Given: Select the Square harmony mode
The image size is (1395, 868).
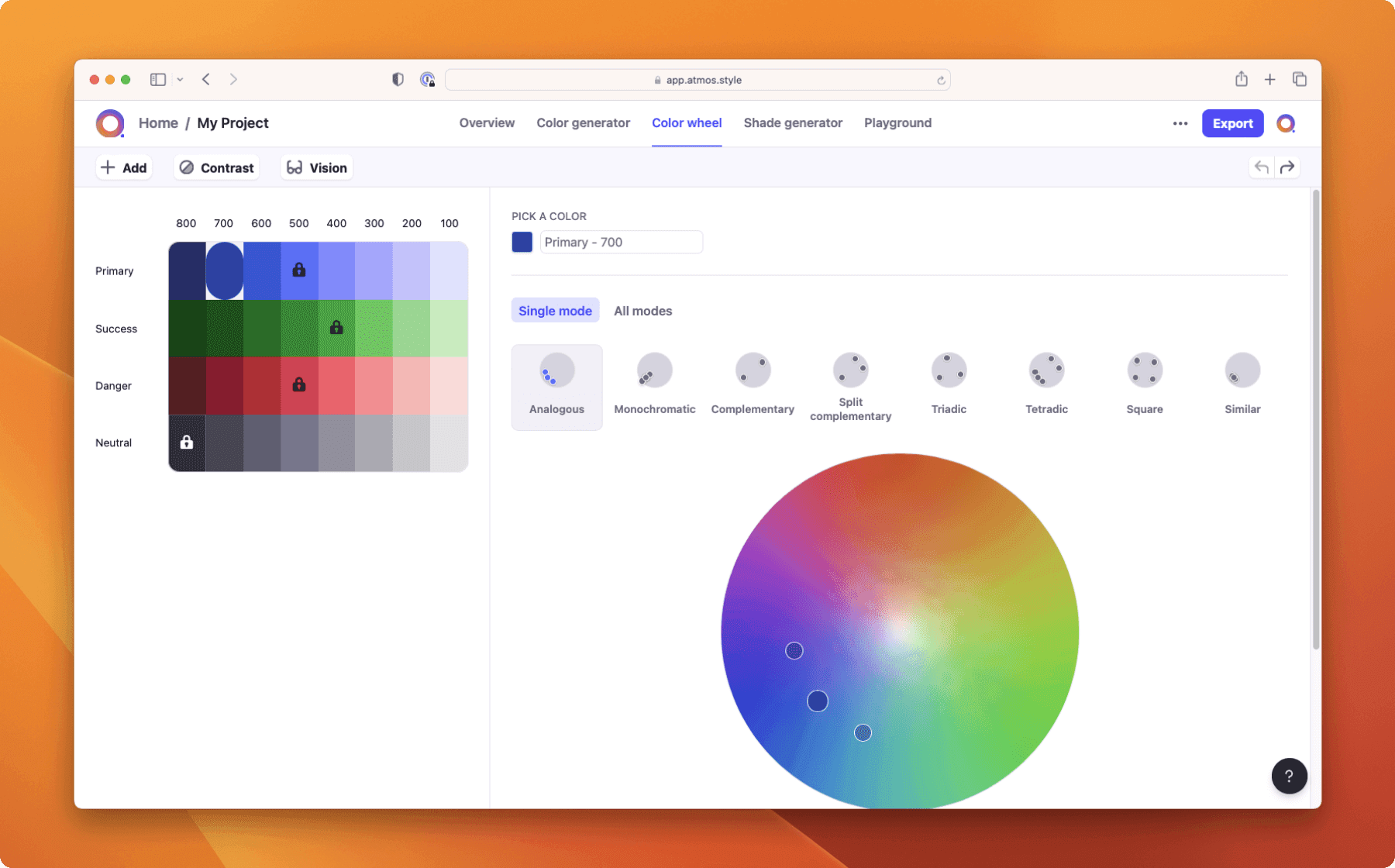Looking at the screenshot, I should 1145,380.
